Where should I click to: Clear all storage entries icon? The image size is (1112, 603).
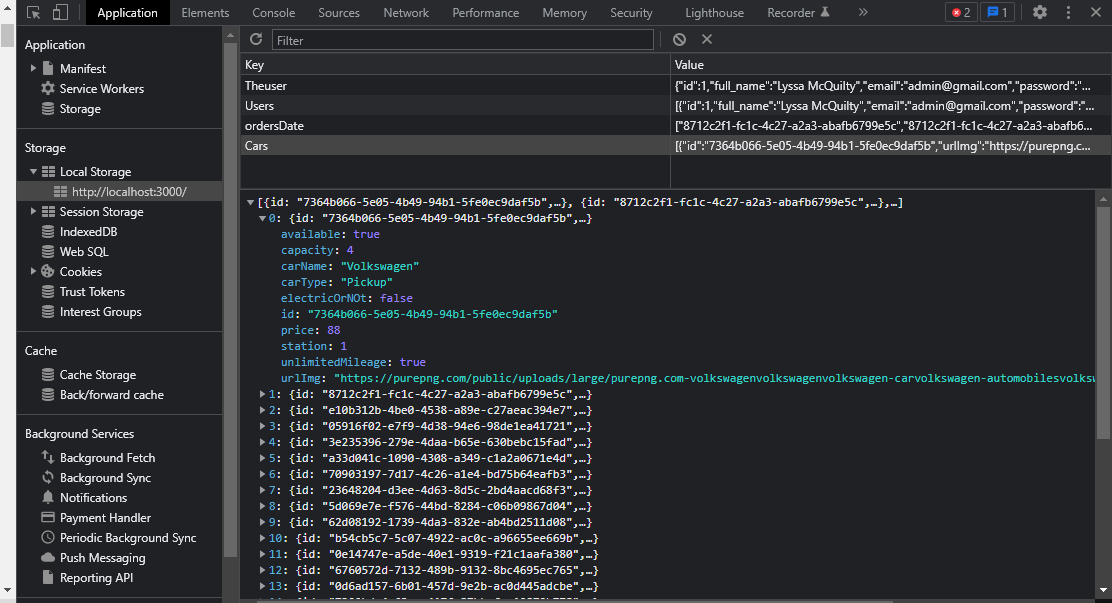click(x=679, y=40)
